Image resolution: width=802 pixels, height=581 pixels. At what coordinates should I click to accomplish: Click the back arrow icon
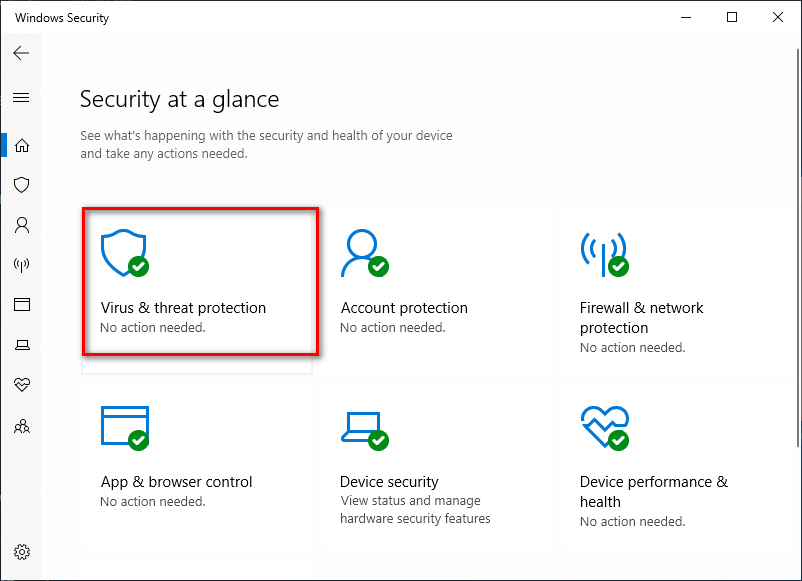coord(21,53)
